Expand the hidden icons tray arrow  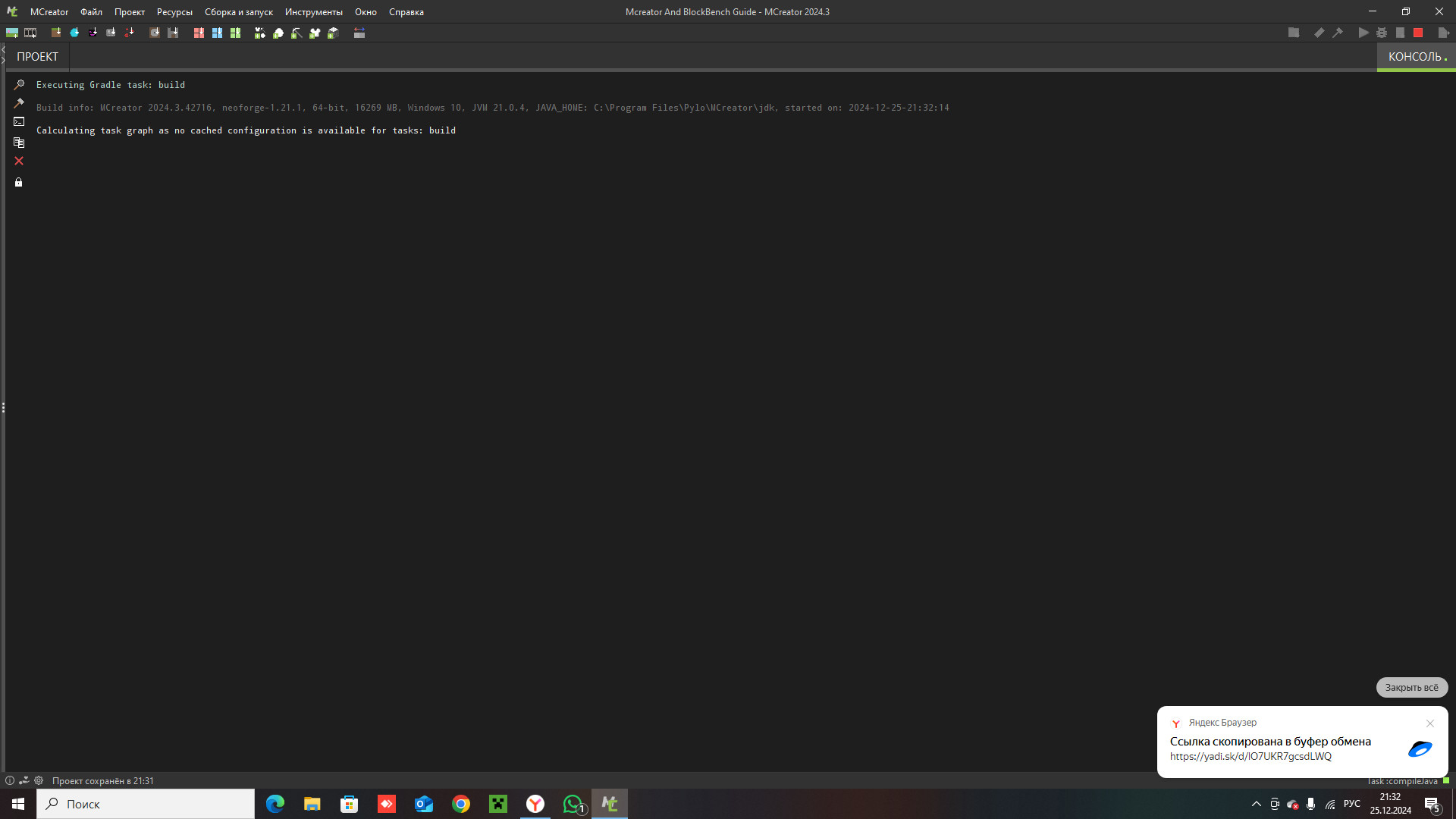[1255, 804]
